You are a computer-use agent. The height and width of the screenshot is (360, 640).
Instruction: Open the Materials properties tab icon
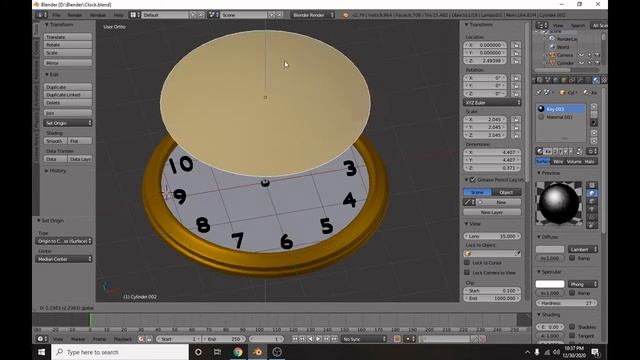596,80
